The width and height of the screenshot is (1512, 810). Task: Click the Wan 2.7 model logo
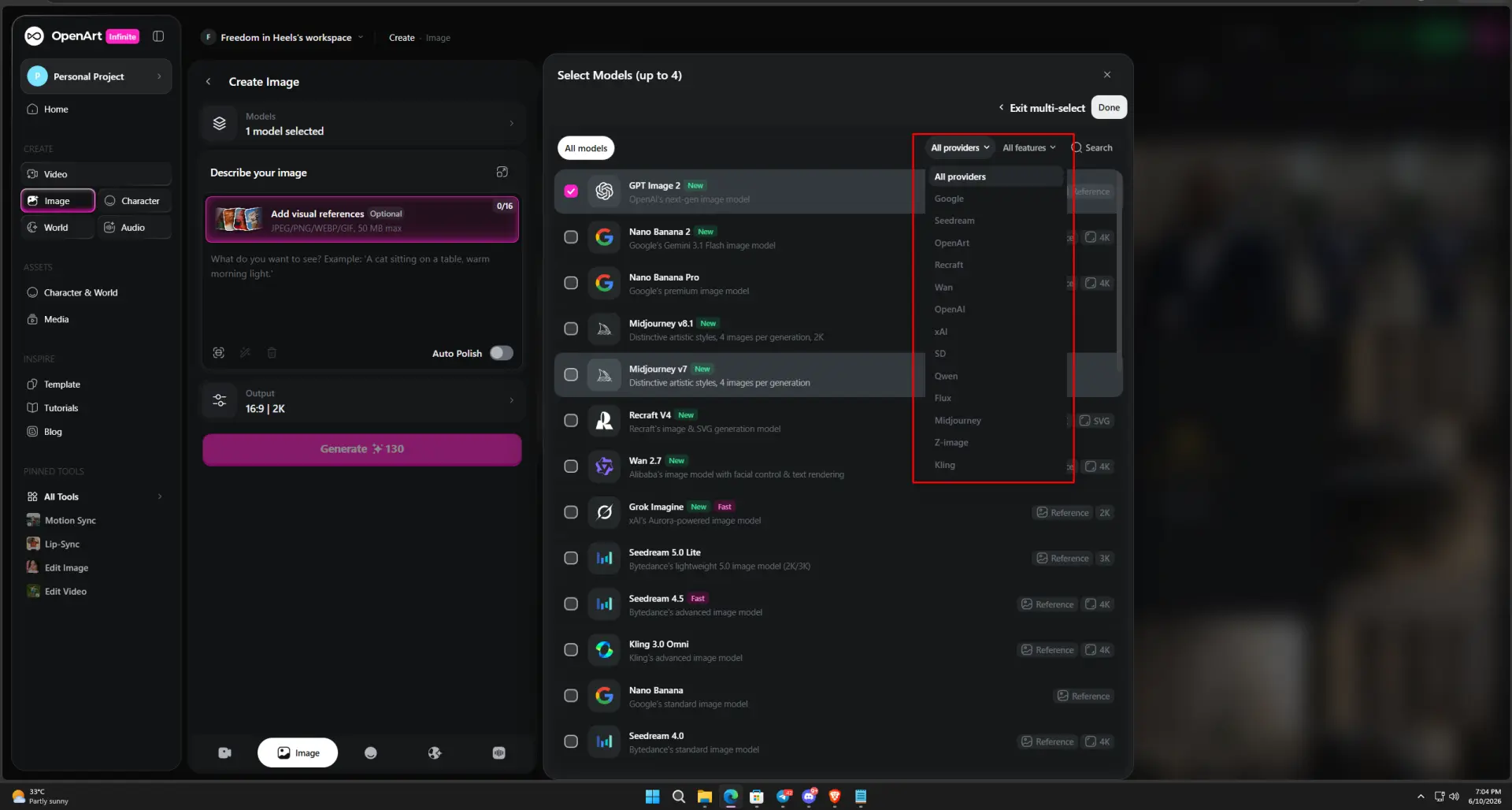click(x=605, y=466)
